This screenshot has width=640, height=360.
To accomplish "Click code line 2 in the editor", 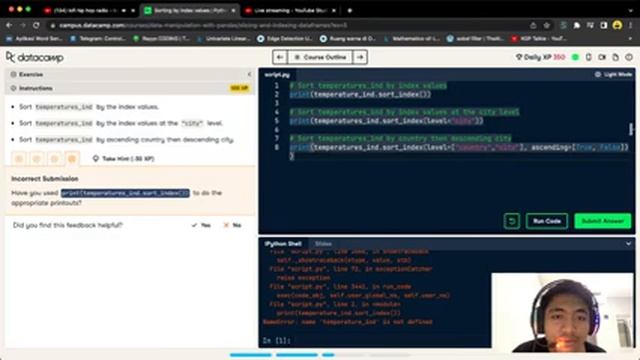I will pyautogui.click(x=360, y=94).
